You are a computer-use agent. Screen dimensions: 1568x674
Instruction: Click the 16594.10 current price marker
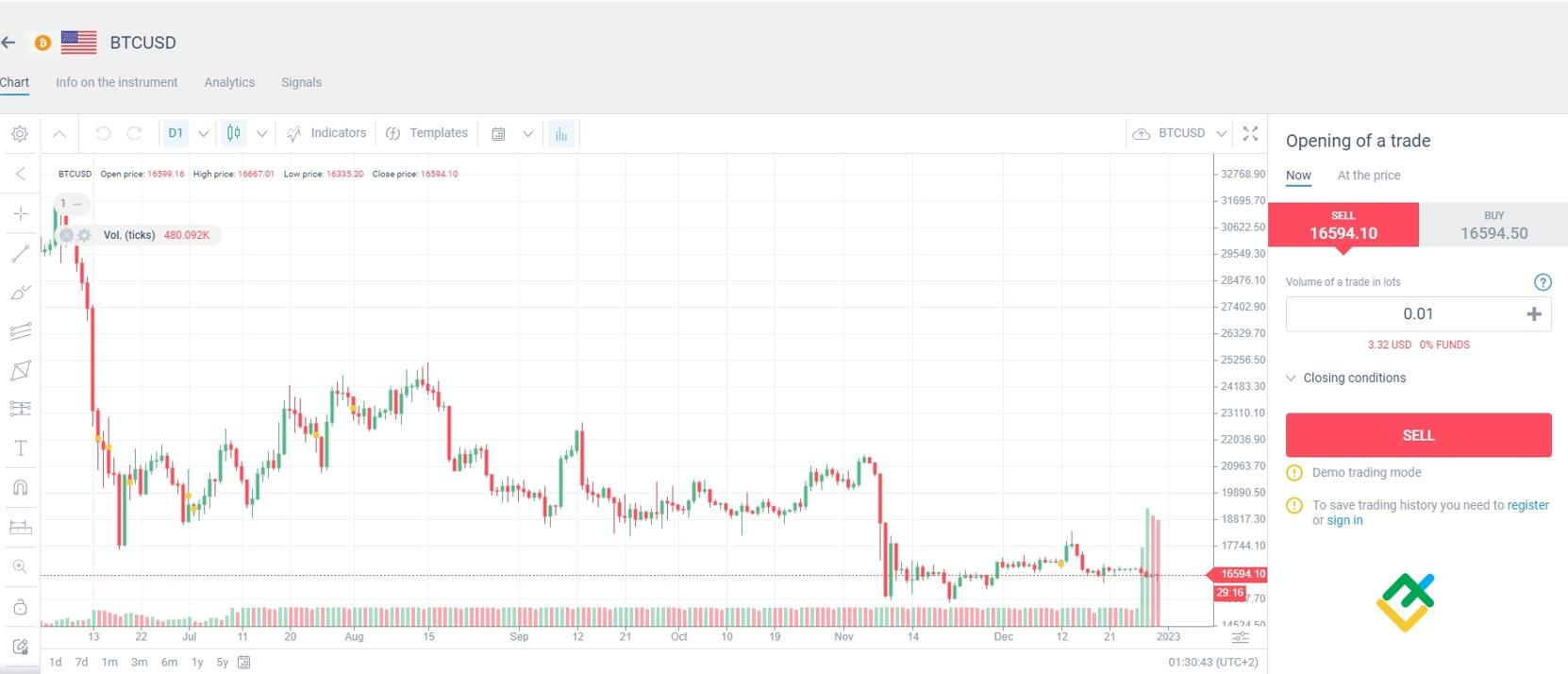click(x=1242, y=574)
